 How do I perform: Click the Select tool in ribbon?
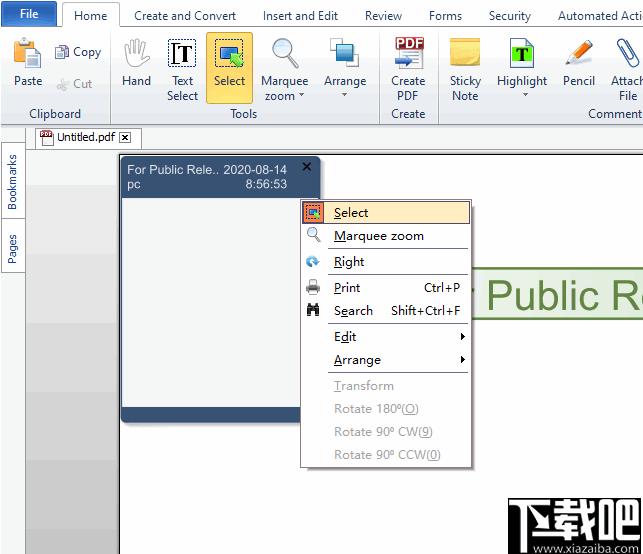click(x=229, y=68)
